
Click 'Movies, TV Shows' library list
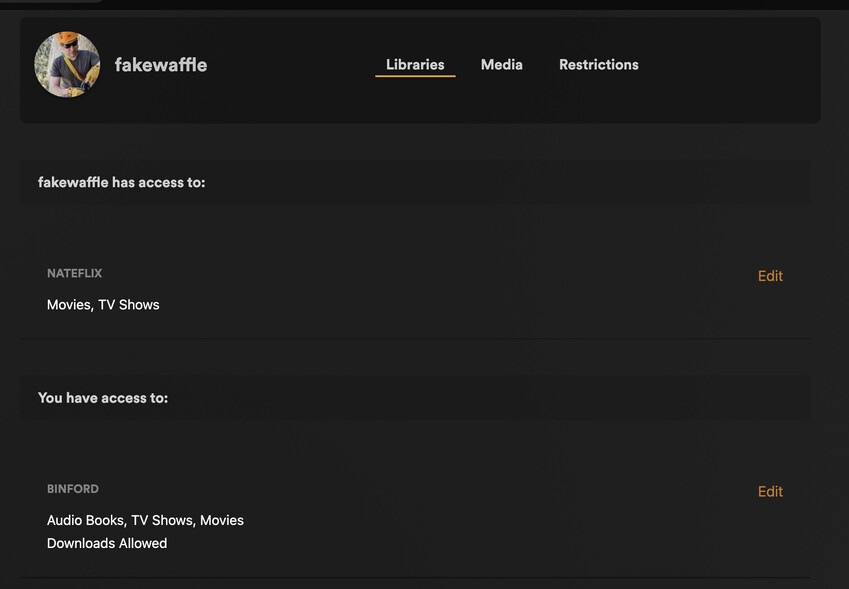coord(103,305)
